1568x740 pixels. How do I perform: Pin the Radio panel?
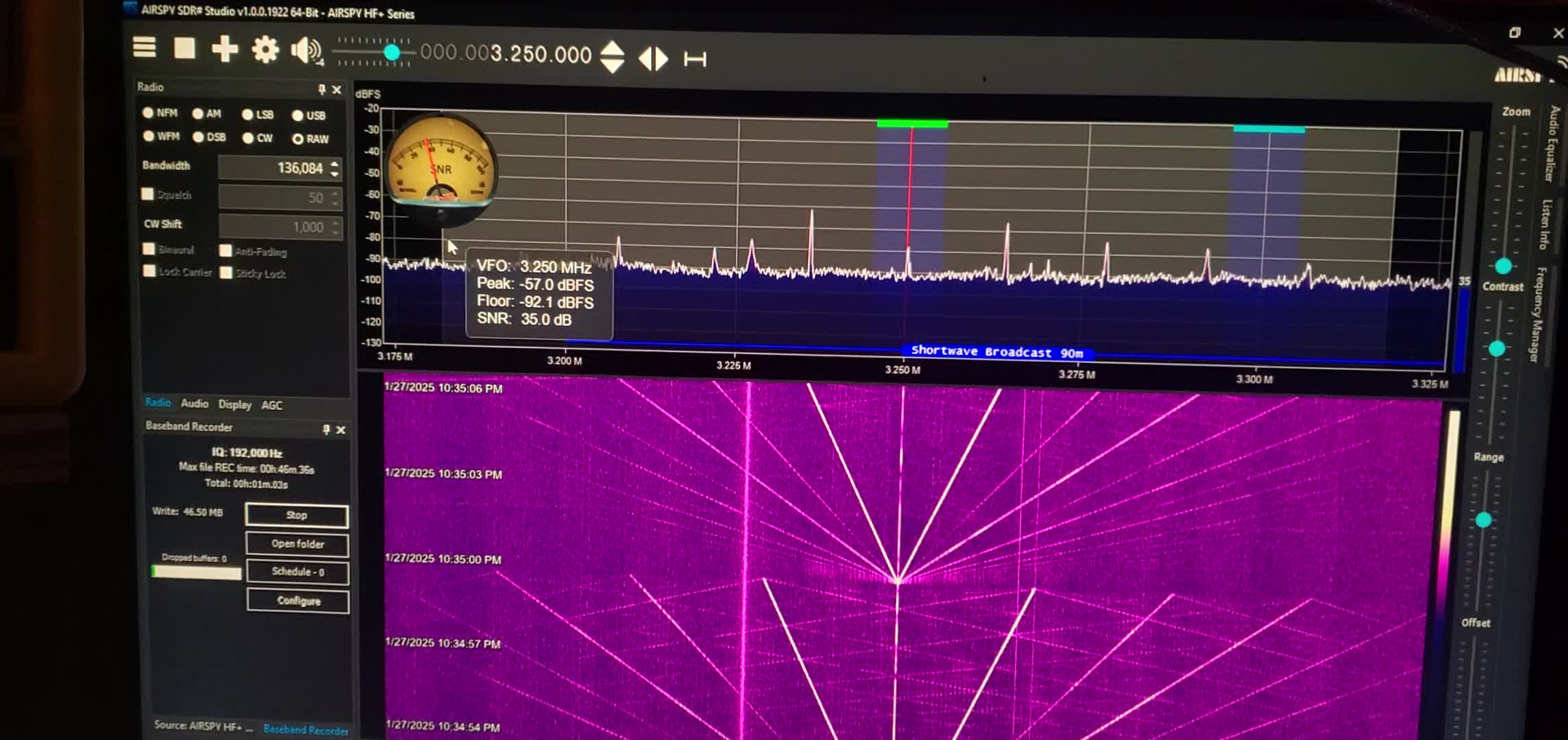(321, 89)
